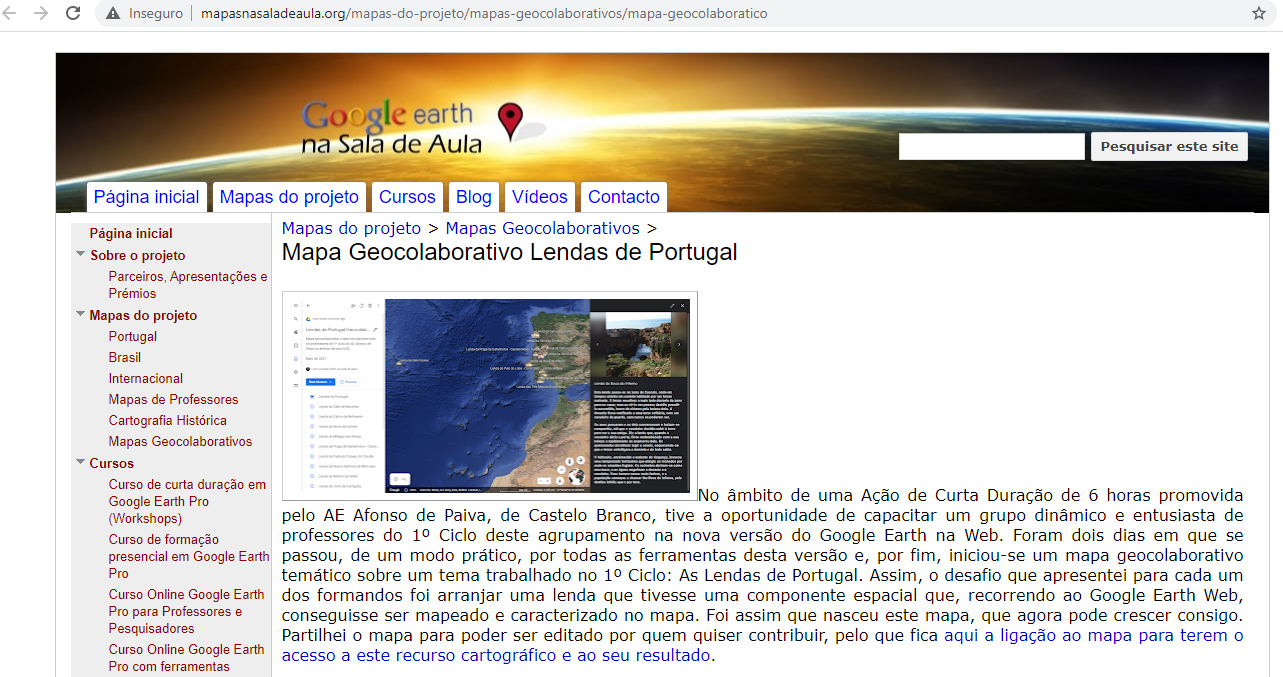
Task: Collapse the Cursos sidebar section
Action: click(80, 462)
